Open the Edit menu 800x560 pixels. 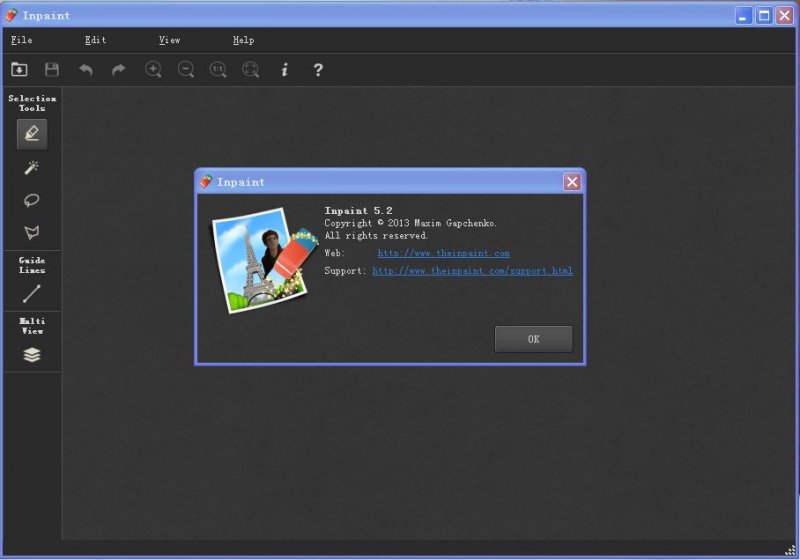[95, 40]
